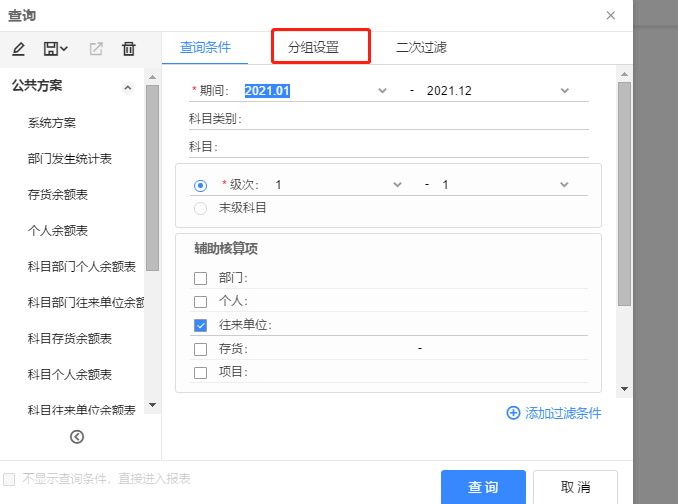
Task: Click the blue 查询 button
Action: click(x=483, y=487)
